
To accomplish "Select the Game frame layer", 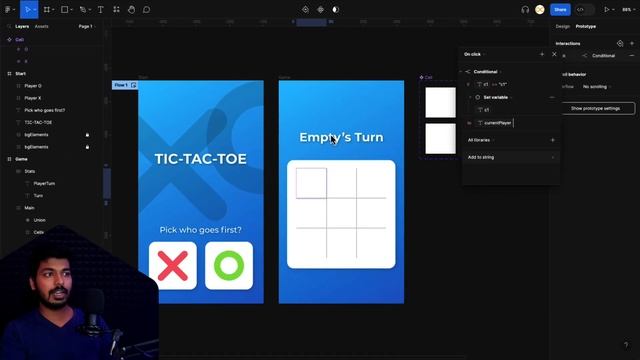I will pos(21,159).
